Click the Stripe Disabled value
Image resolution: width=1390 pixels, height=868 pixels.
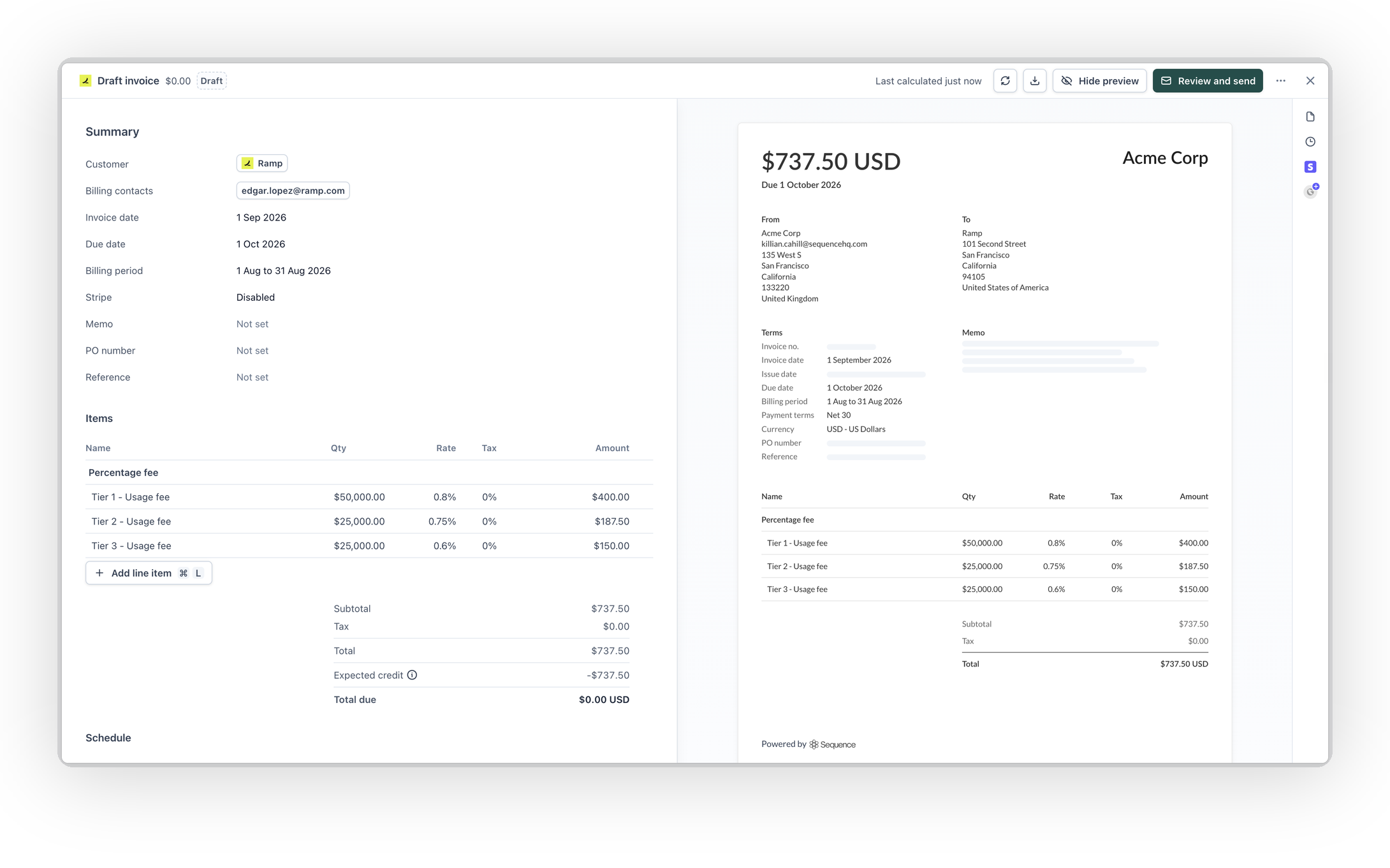click(256, 298)
